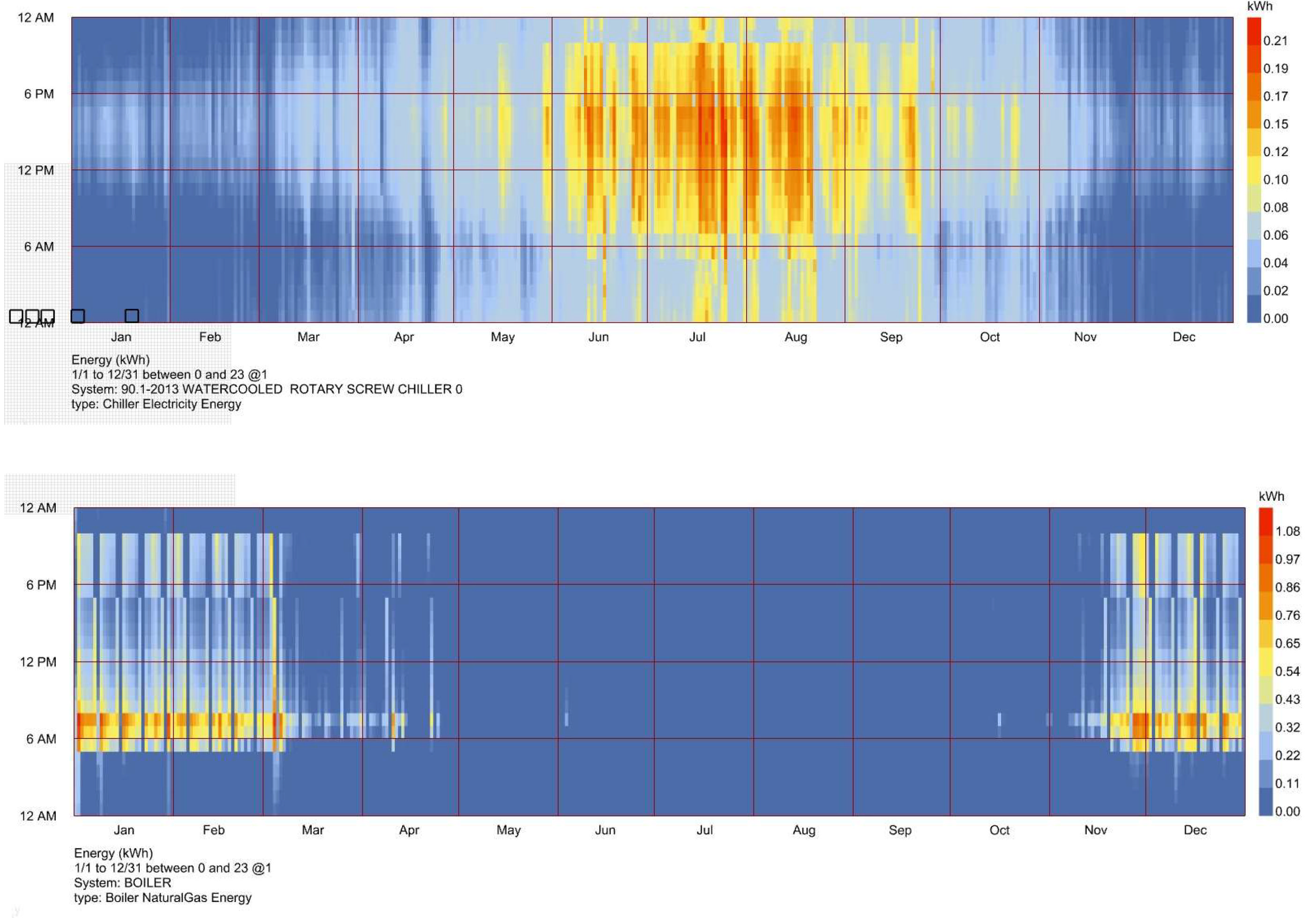The height and width of the screenshot is (918, 1316).
Task: Select the 0.65 value in the boiler legend
Action: (x=1287, y=643)
